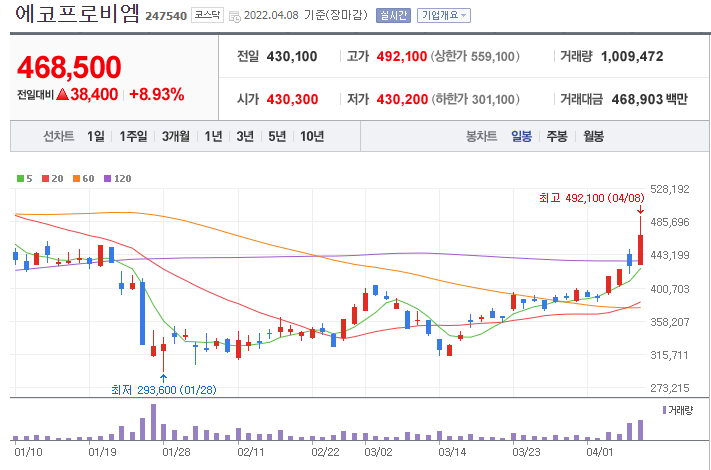Open the 기업개요 dropdown
The width and height of the screenshot is (711, 470).
(443, 15)
